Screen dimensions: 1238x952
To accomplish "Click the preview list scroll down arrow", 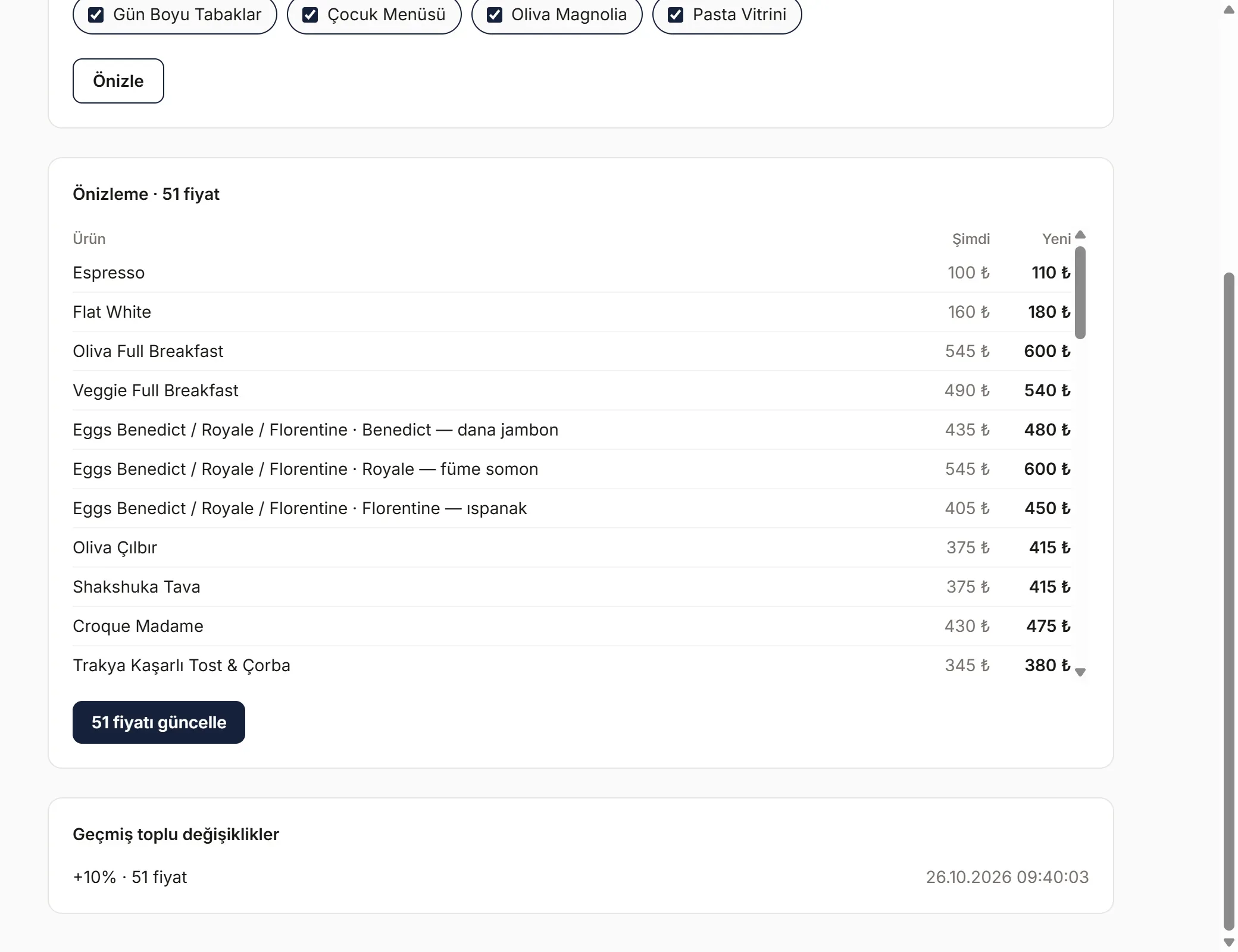I will click(1081, 672).
